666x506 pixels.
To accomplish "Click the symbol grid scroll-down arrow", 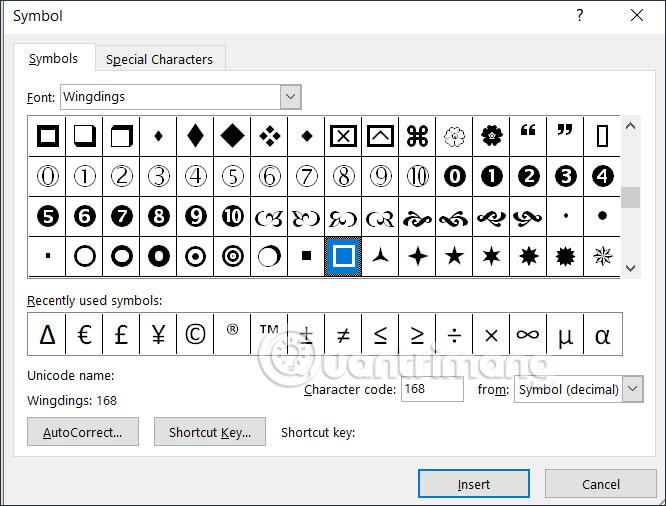I will click(630, 268).
